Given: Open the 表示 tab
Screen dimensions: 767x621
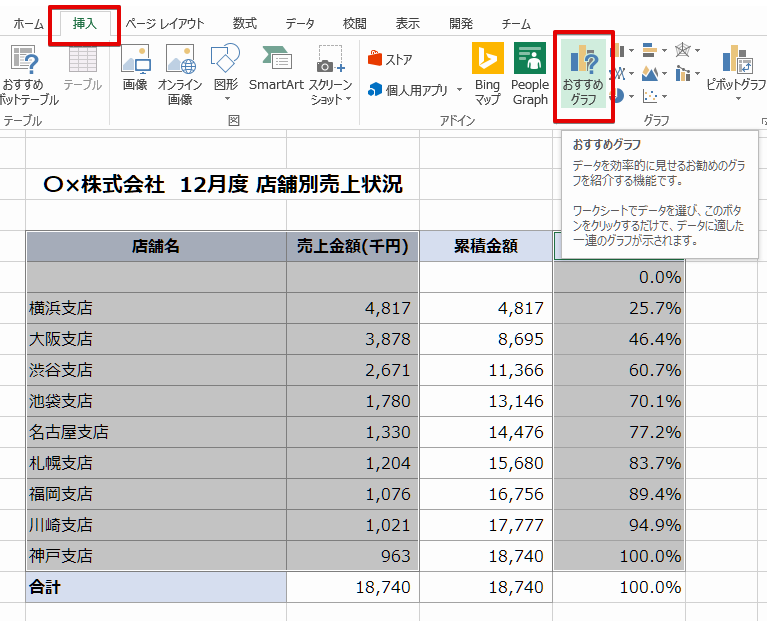Looking at the screenshot, I should [x=407, y=23].
